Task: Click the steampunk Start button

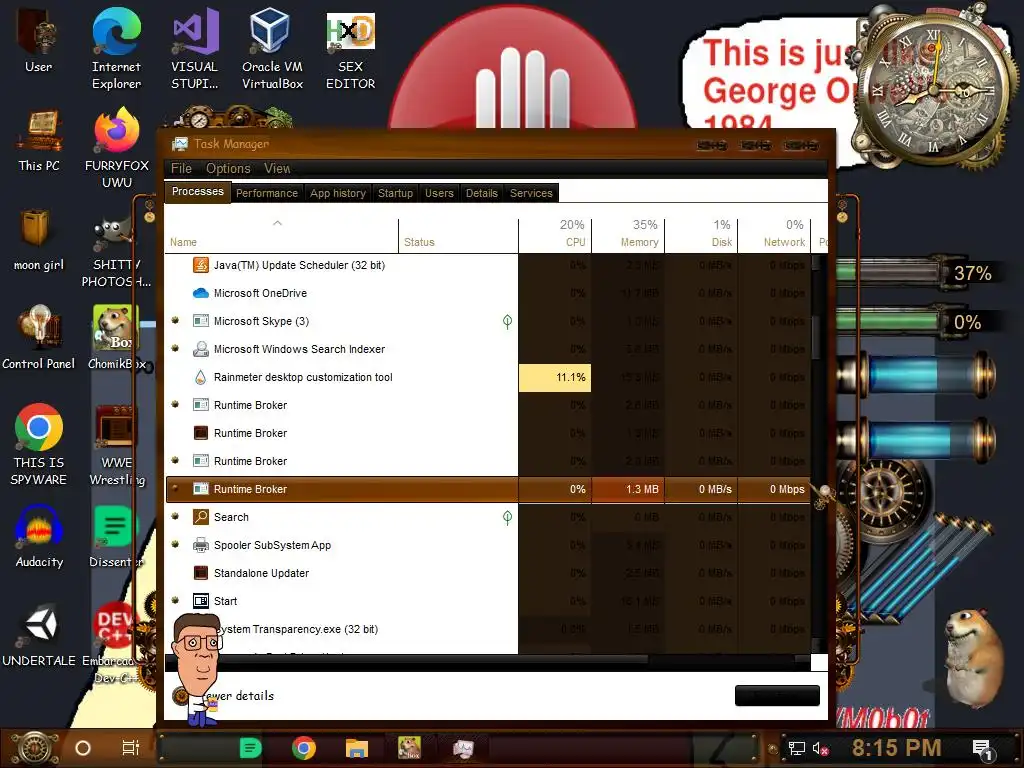Action: point(35,748)
